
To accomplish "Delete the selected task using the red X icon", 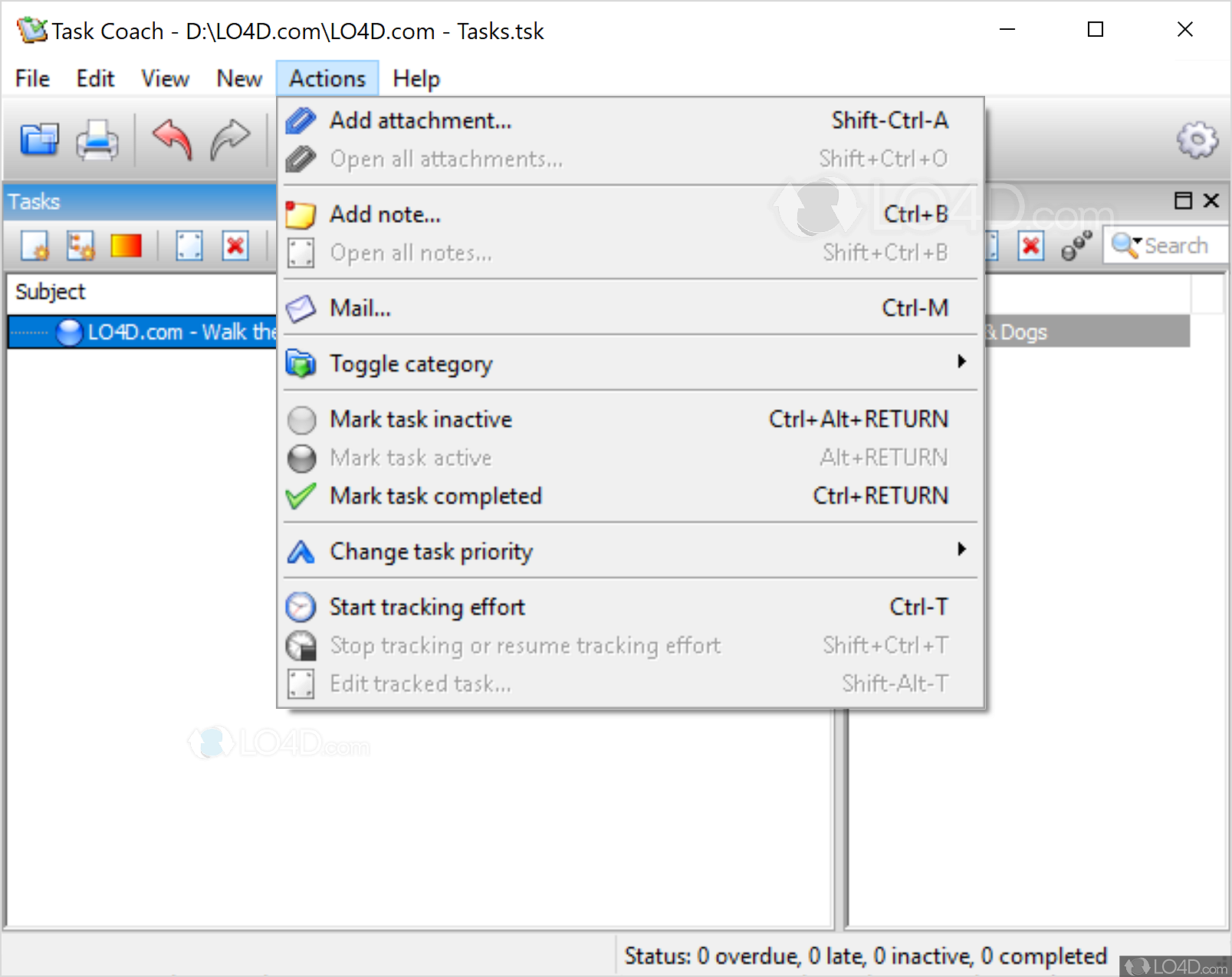I will 235,246.
